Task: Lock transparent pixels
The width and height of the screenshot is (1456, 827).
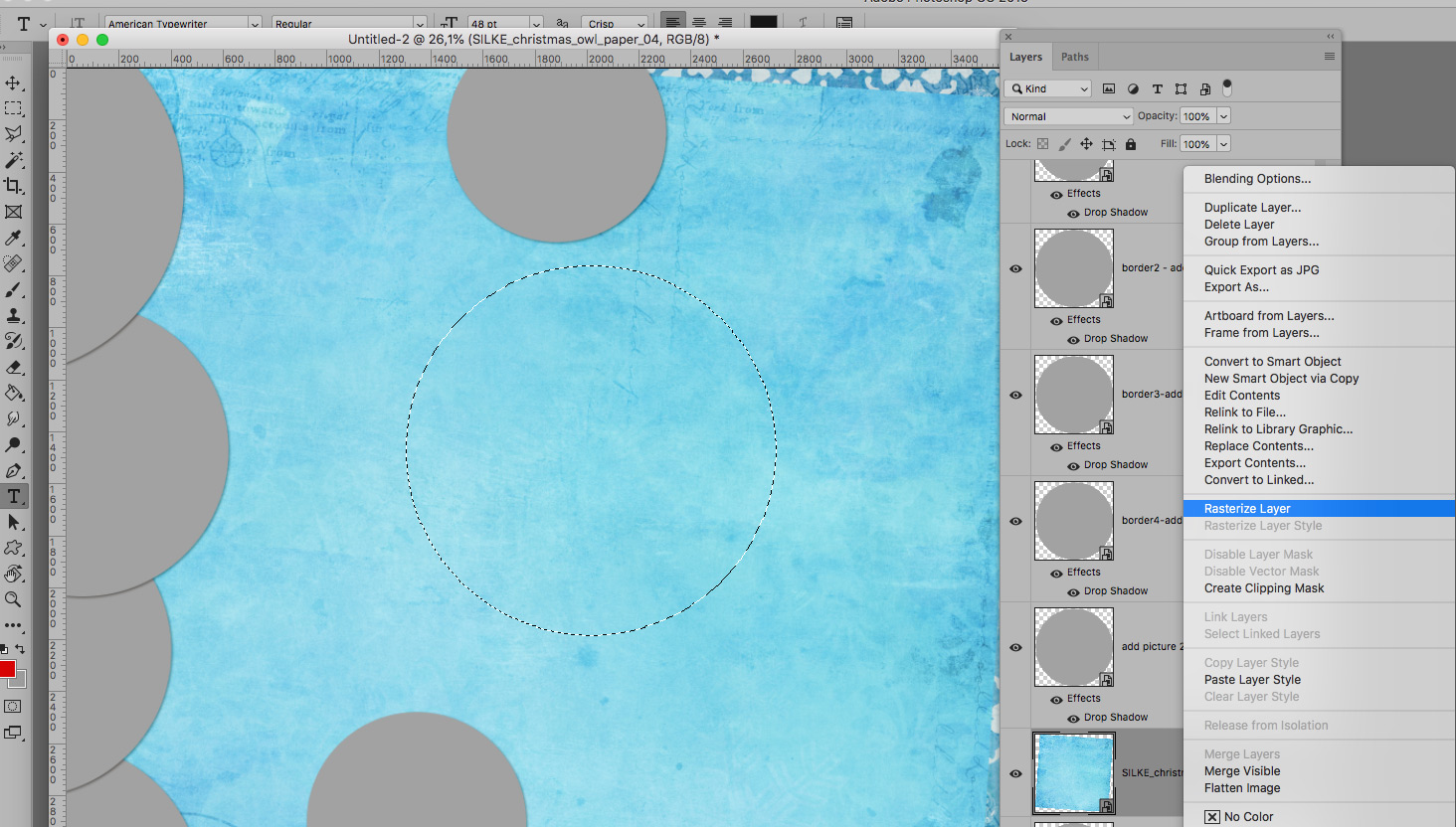Action: [1042, 144]
